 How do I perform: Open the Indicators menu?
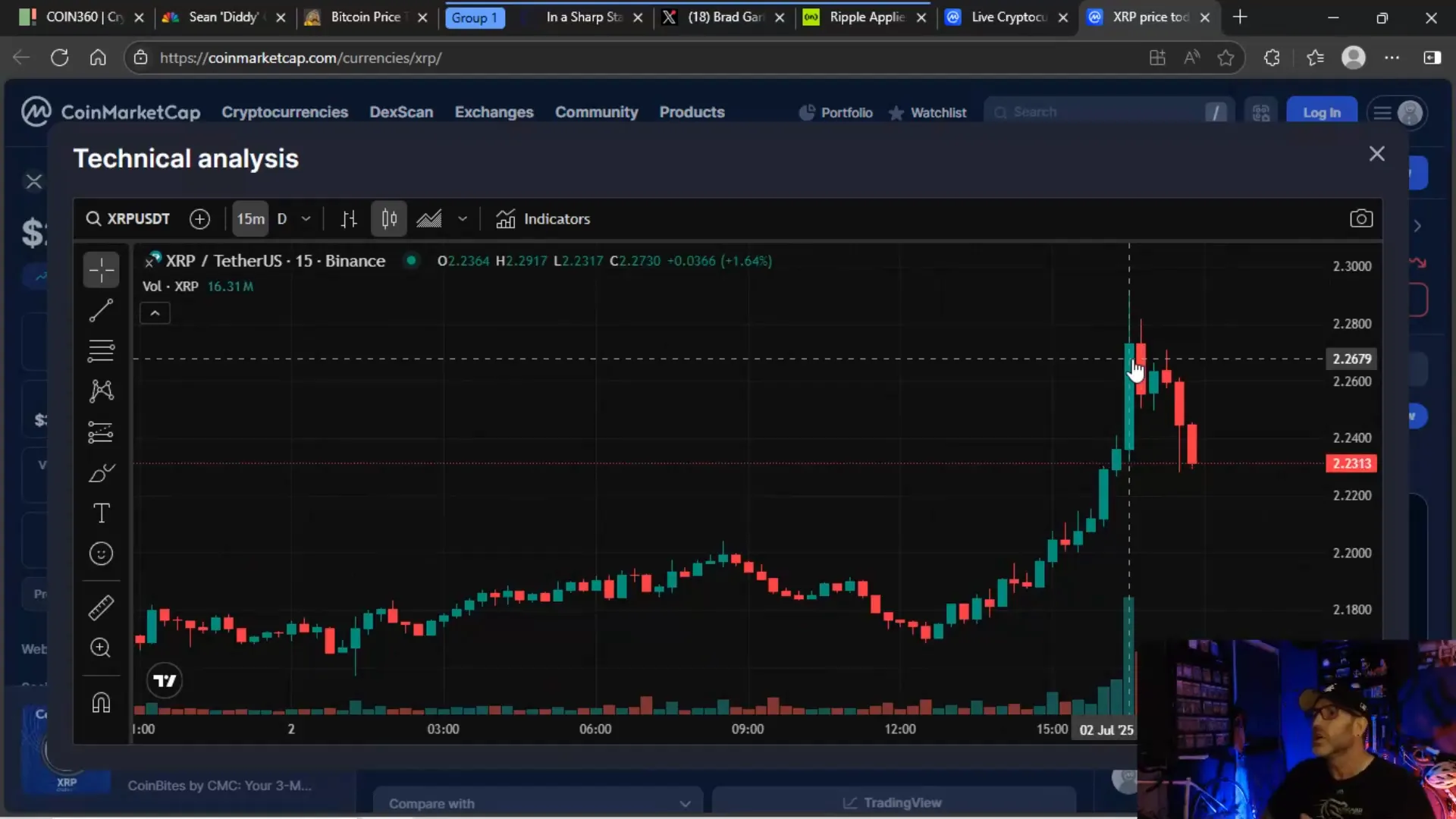pyautogui.click(x=543, y=219)
